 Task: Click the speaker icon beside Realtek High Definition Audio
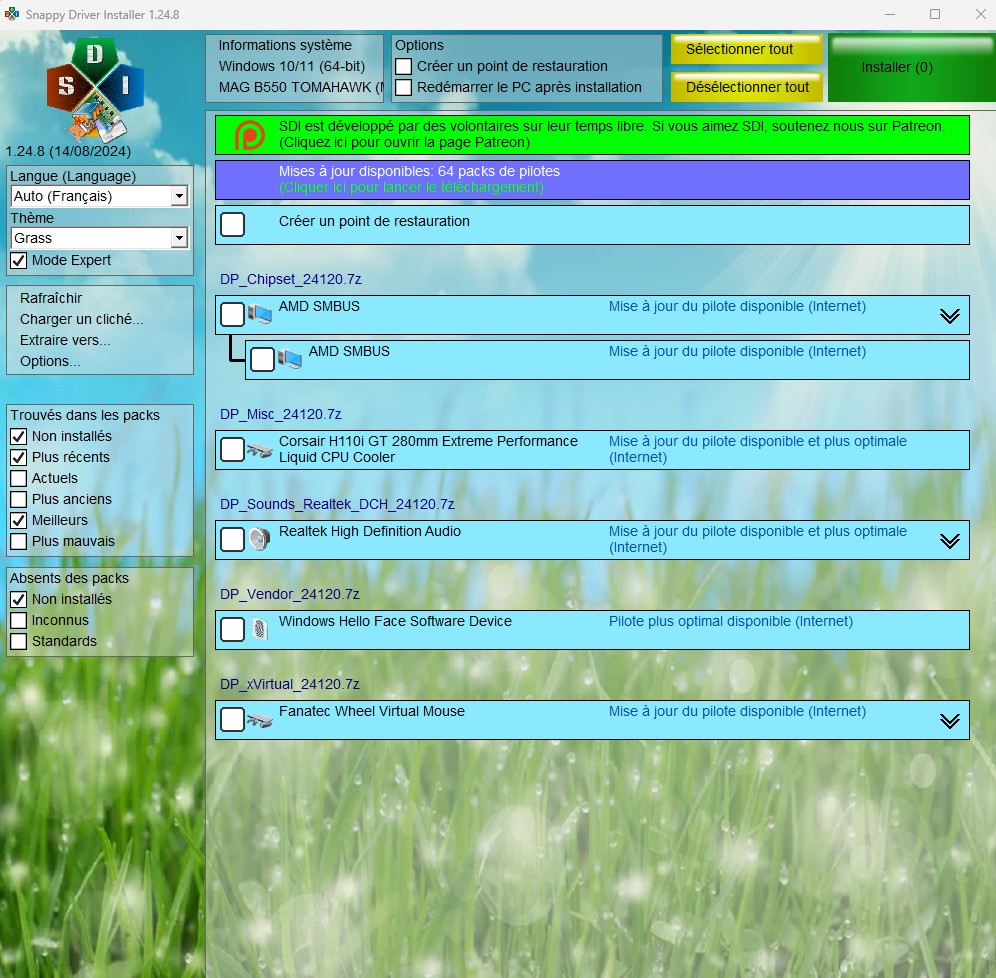(x=260, y=539)
